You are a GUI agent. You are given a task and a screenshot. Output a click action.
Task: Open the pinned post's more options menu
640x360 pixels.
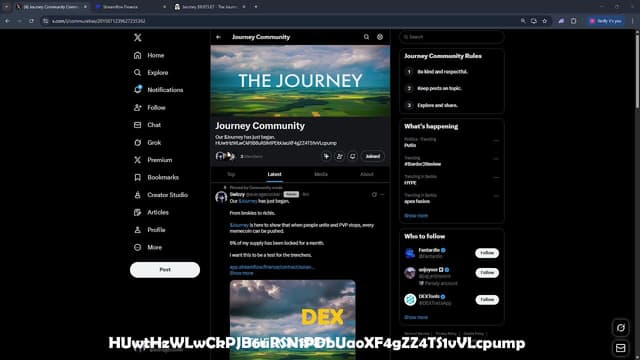click(382, 195)
